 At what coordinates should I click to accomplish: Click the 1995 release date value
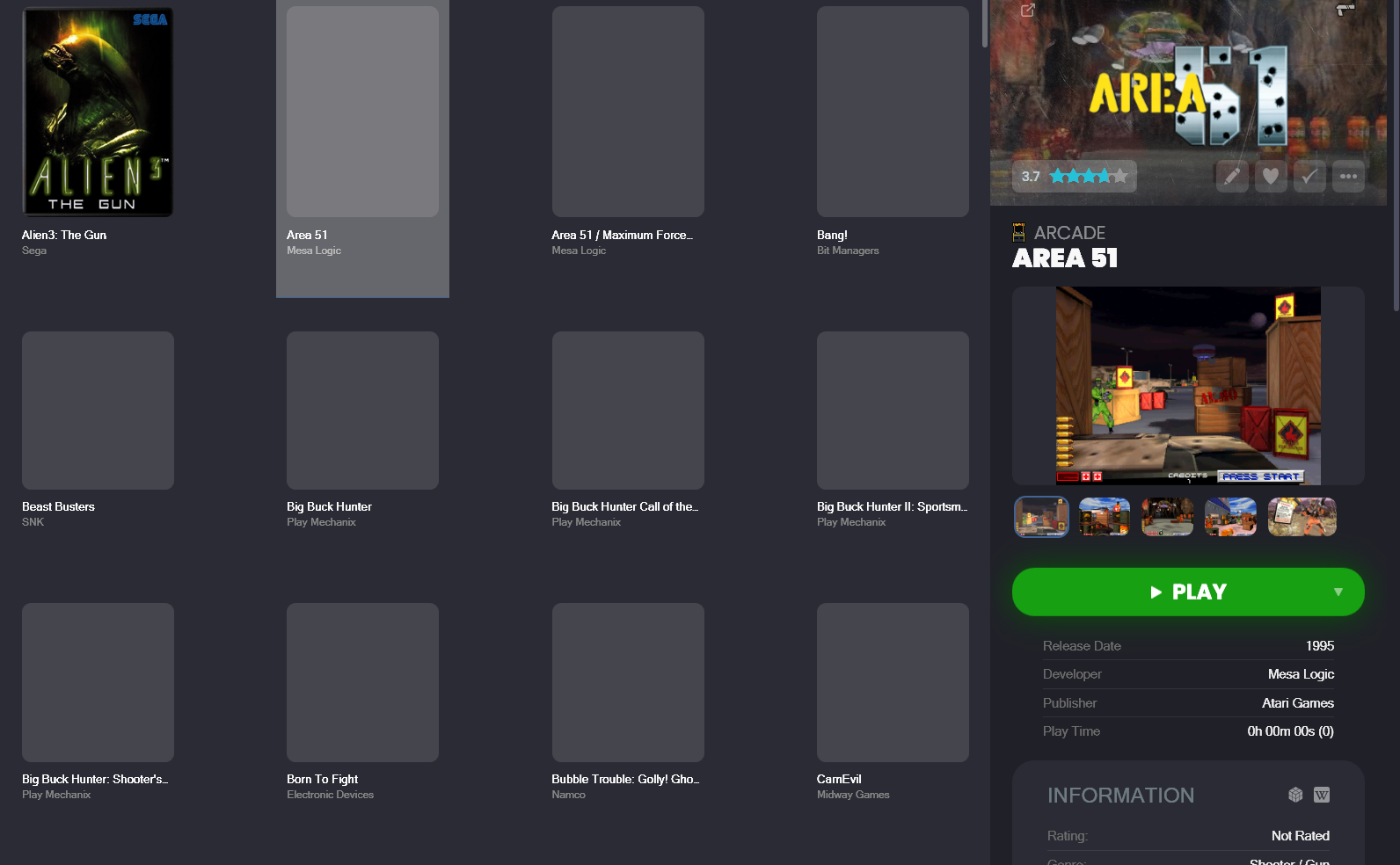pyautogui.click(x=1320, y=646)
